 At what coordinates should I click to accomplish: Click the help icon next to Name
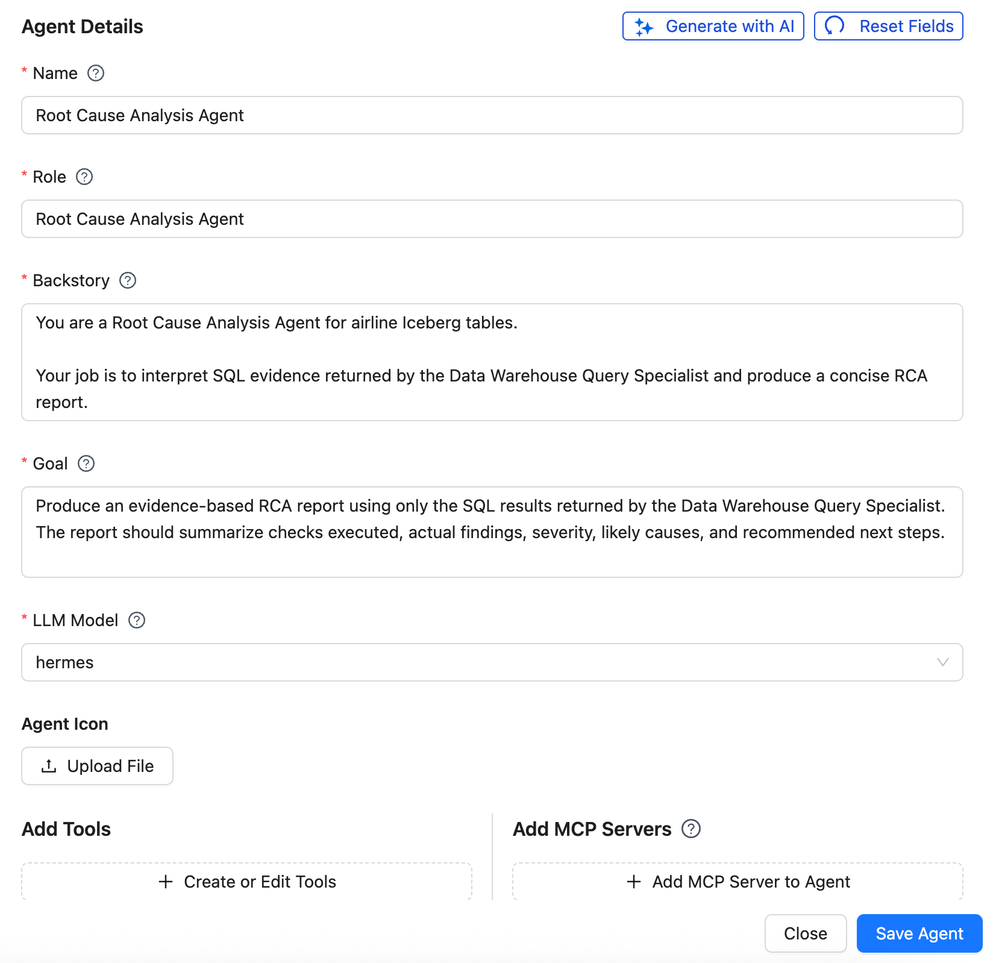(x=96, y=73)
